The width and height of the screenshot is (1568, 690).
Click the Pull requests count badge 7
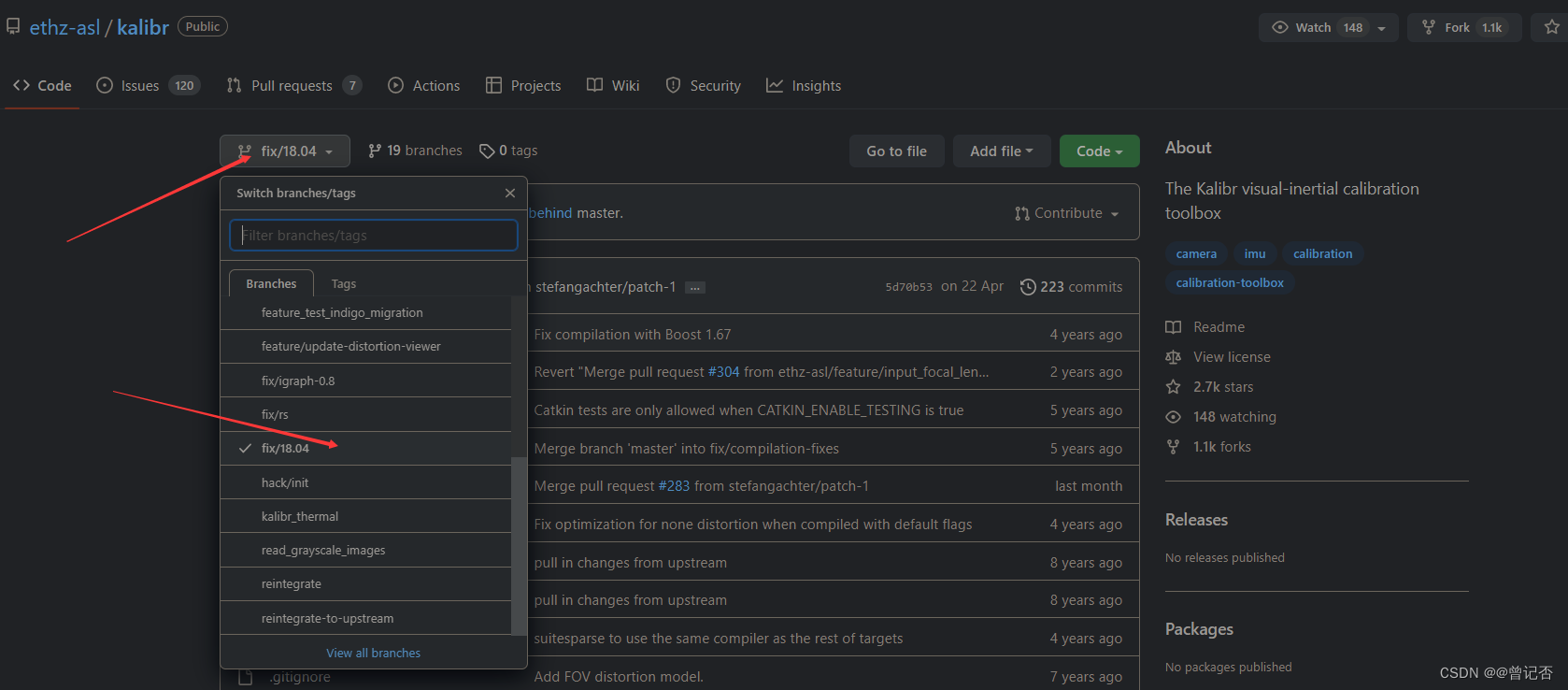(352, 86)
